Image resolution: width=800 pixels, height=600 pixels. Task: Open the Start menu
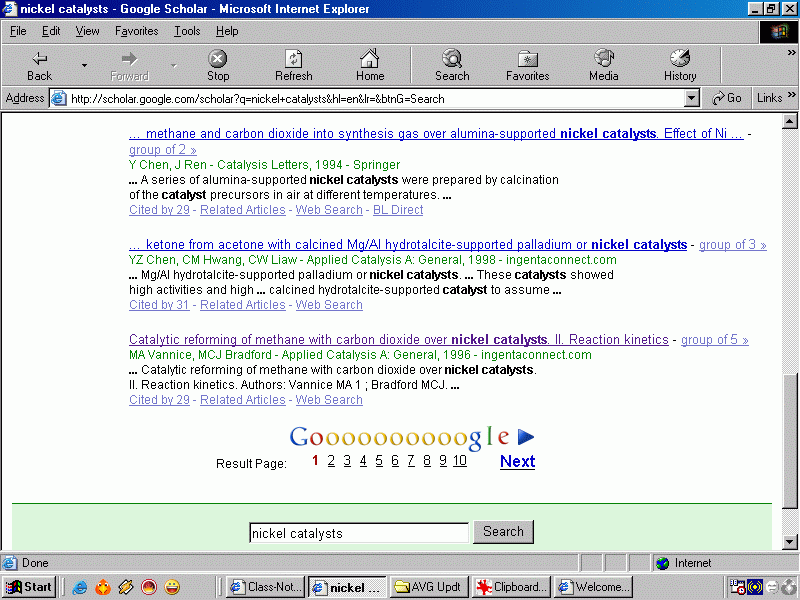[29, 587]
